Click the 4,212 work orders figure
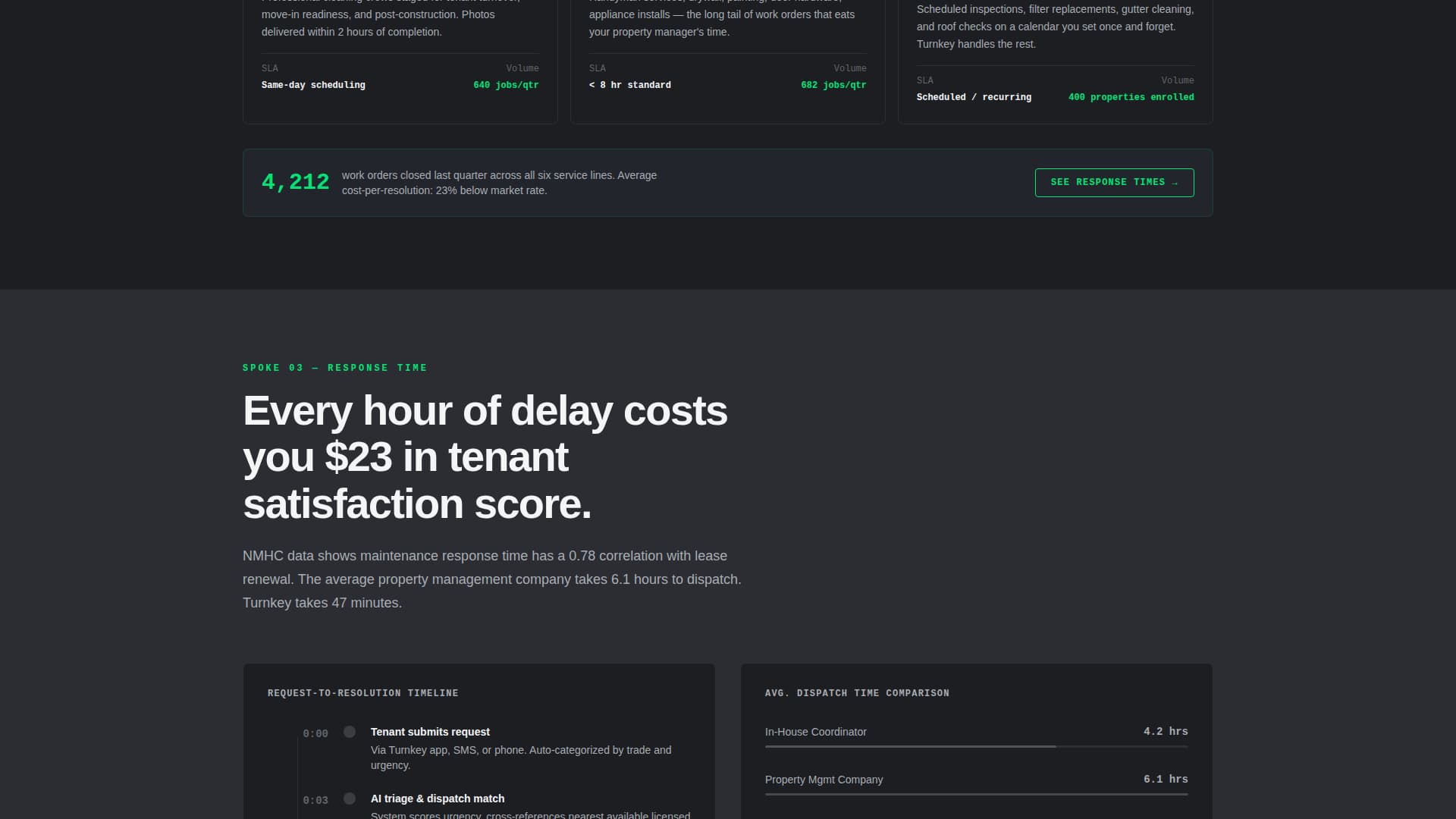Image resolution: width=1456 pixels, height=819 pixels. click(295, 182)
